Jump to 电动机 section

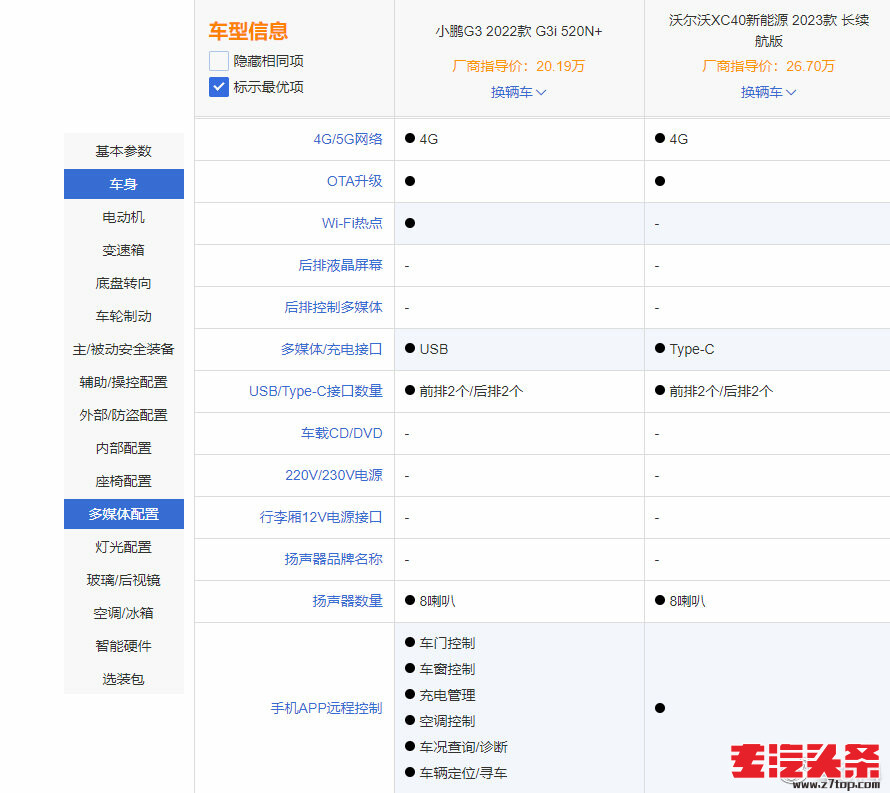pyautogui.click(x=124, y=217)
